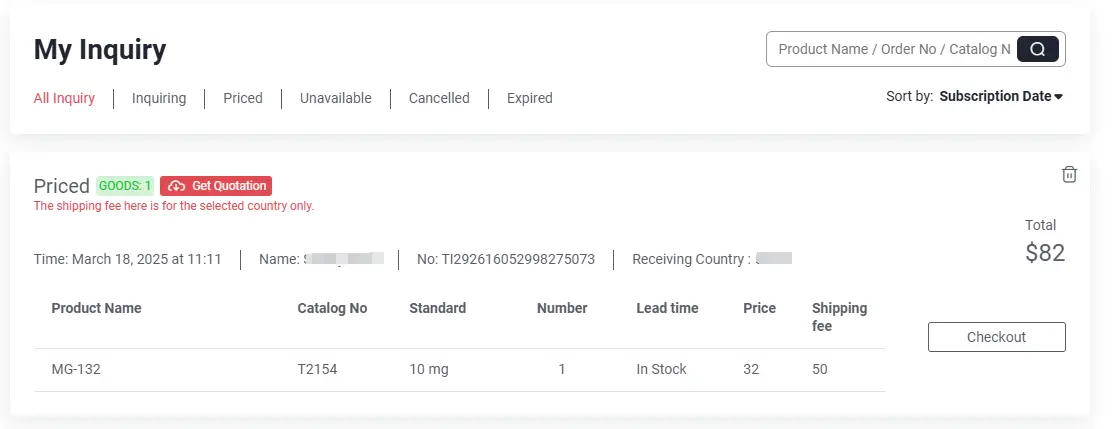
Task: Click catalog number T2154
Action: pyautogui.click(x=317, y=369)
